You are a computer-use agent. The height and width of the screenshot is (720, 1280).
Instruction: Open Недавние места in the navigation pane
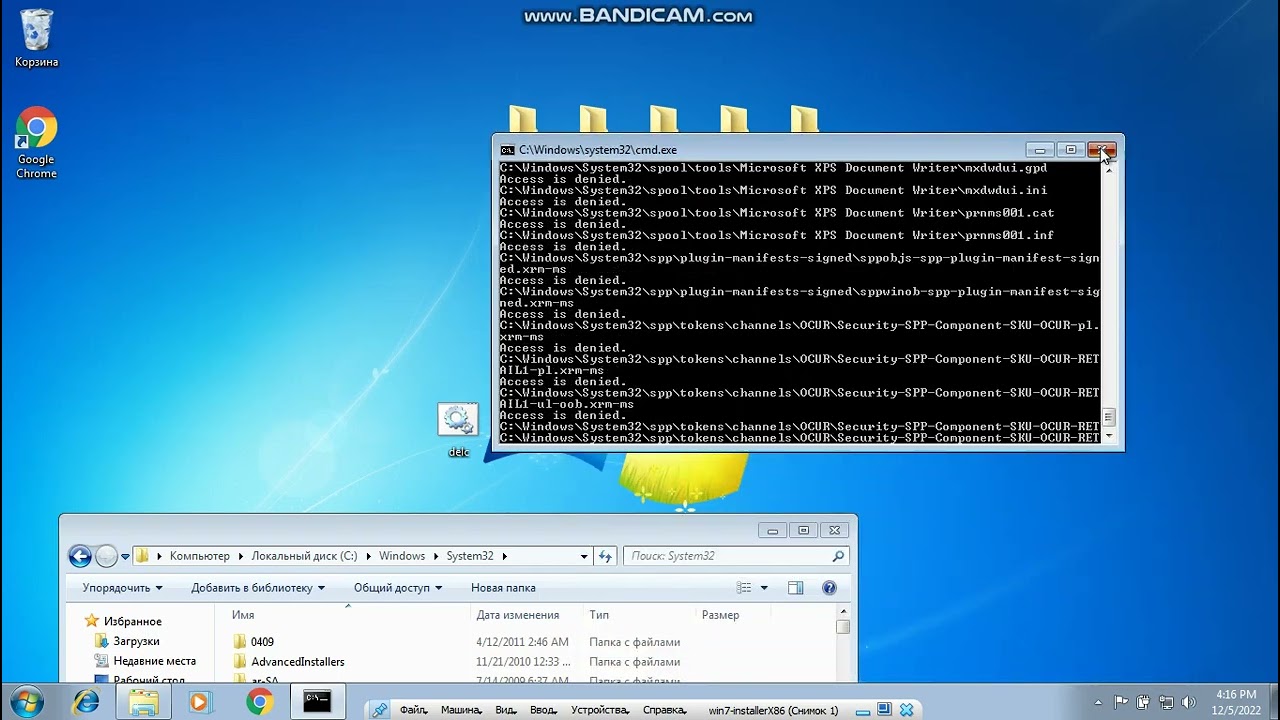[144, 661]
